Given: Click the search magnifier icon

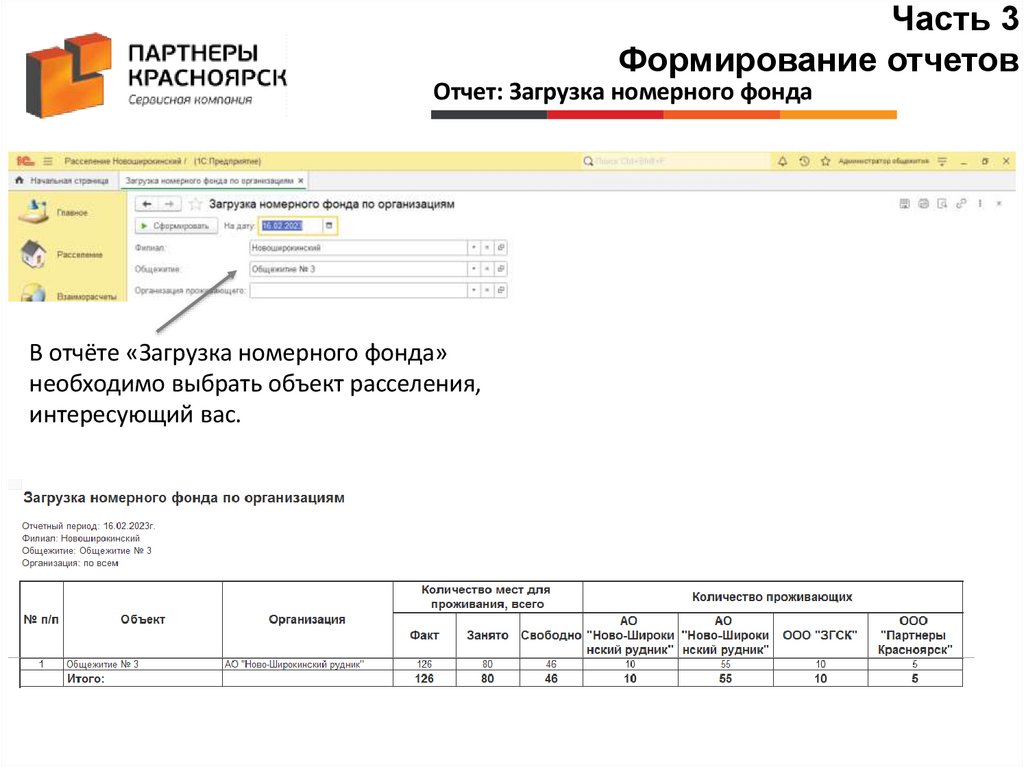Looking at the screenshot, I should (588, 161).
